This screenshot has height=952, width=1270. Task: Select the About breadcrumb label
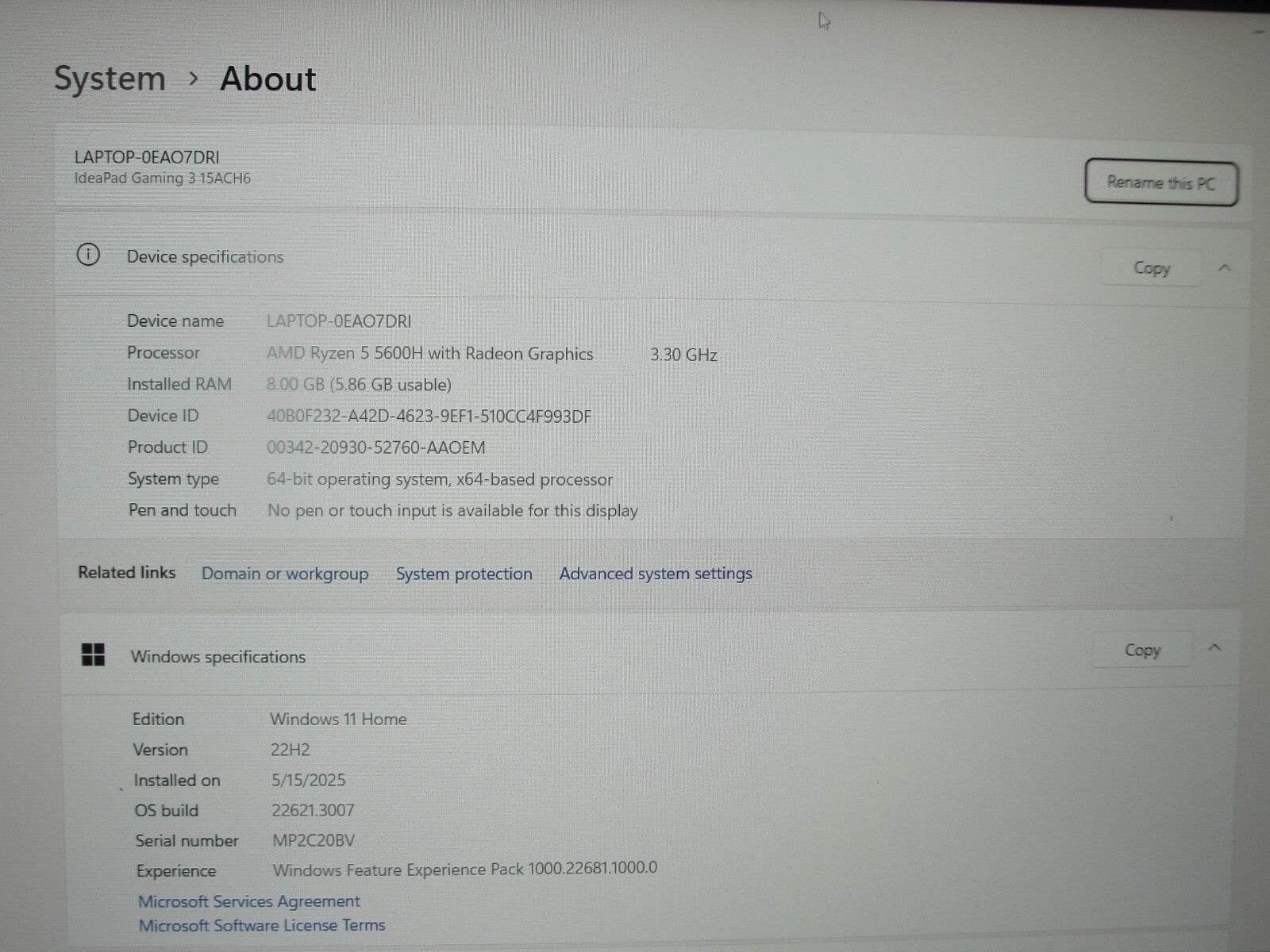click(x=267, y=78)
